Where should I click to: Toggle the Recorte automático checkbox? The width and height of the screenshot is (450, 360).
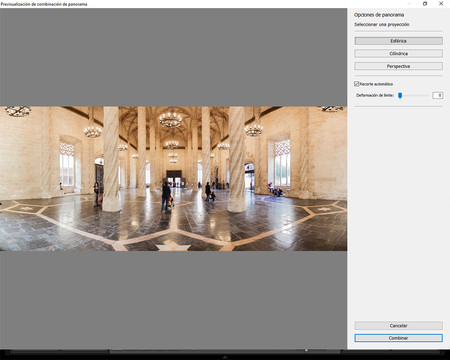(357, 84)
